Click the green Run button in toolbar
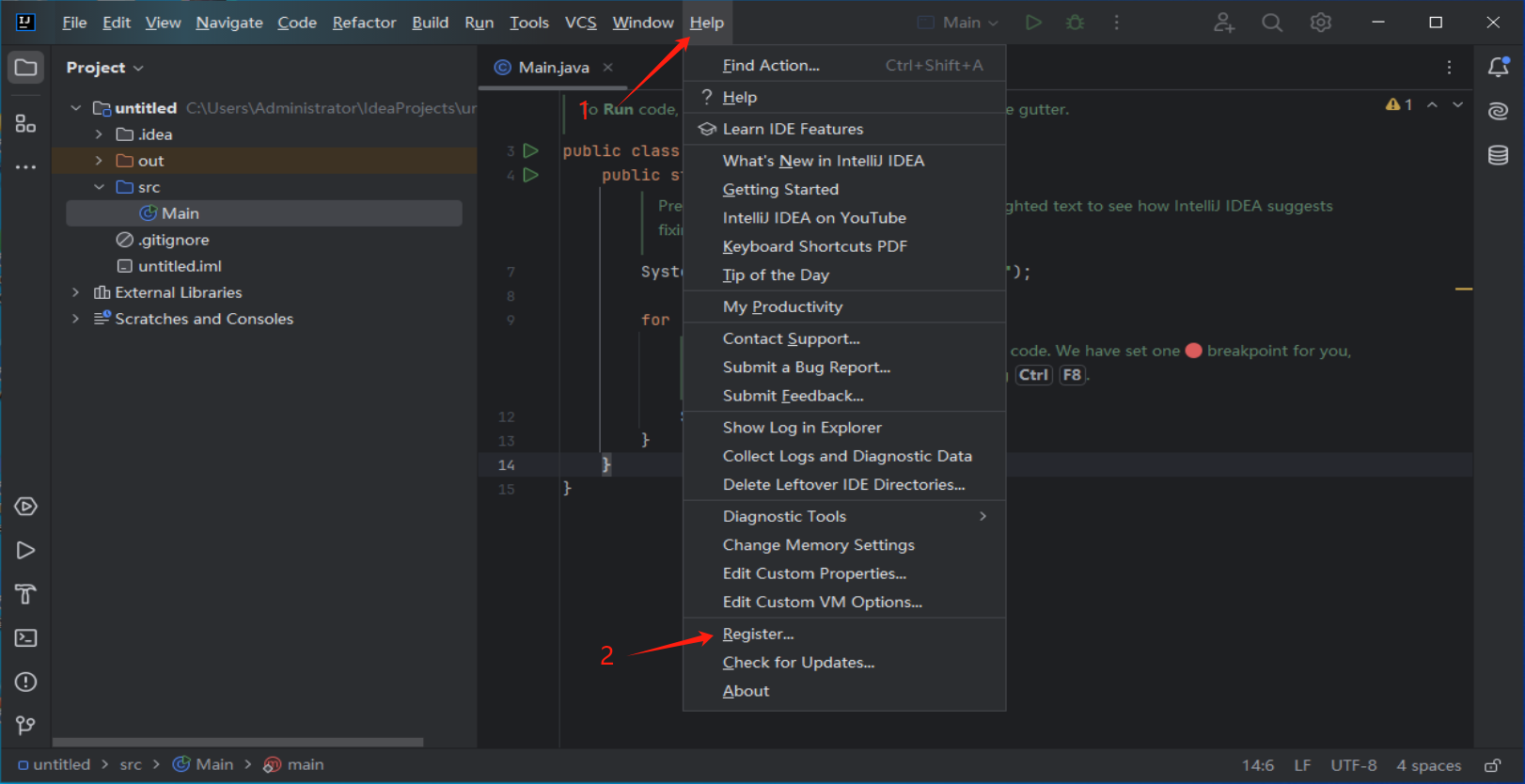This screenshot has width=1525, height=784. [x=1033, y=23]
